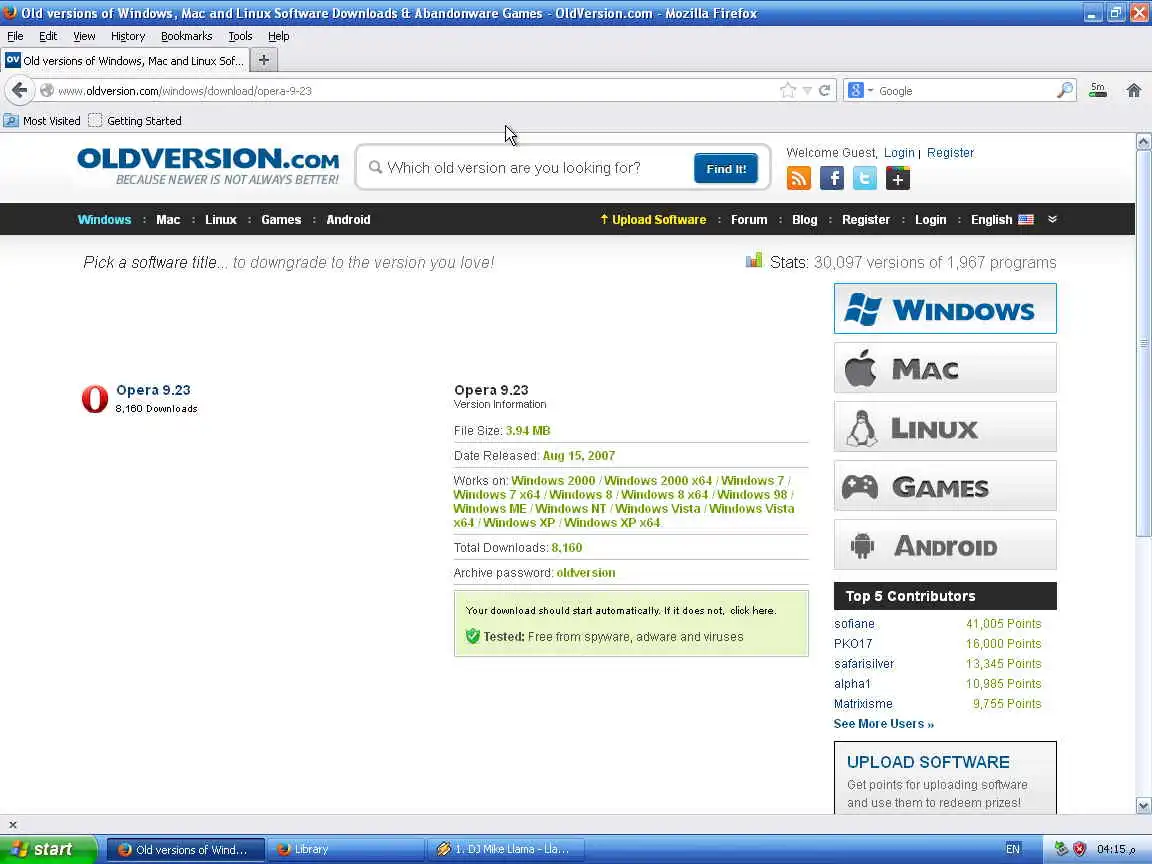The height and width of the screenshot is (864, 1152).
Task: Click the red shield tray icon
Action: coord(1079,849)
